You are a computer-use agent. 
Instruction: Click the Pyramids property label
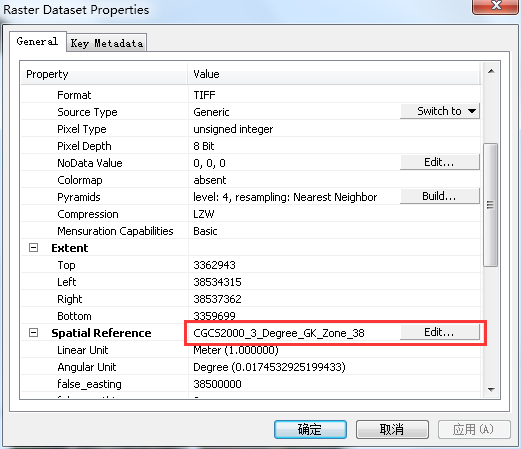click(79, 197)
